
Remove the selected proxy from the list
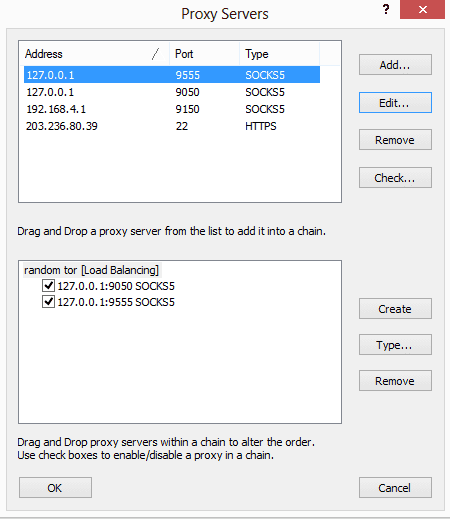[395, 140]
